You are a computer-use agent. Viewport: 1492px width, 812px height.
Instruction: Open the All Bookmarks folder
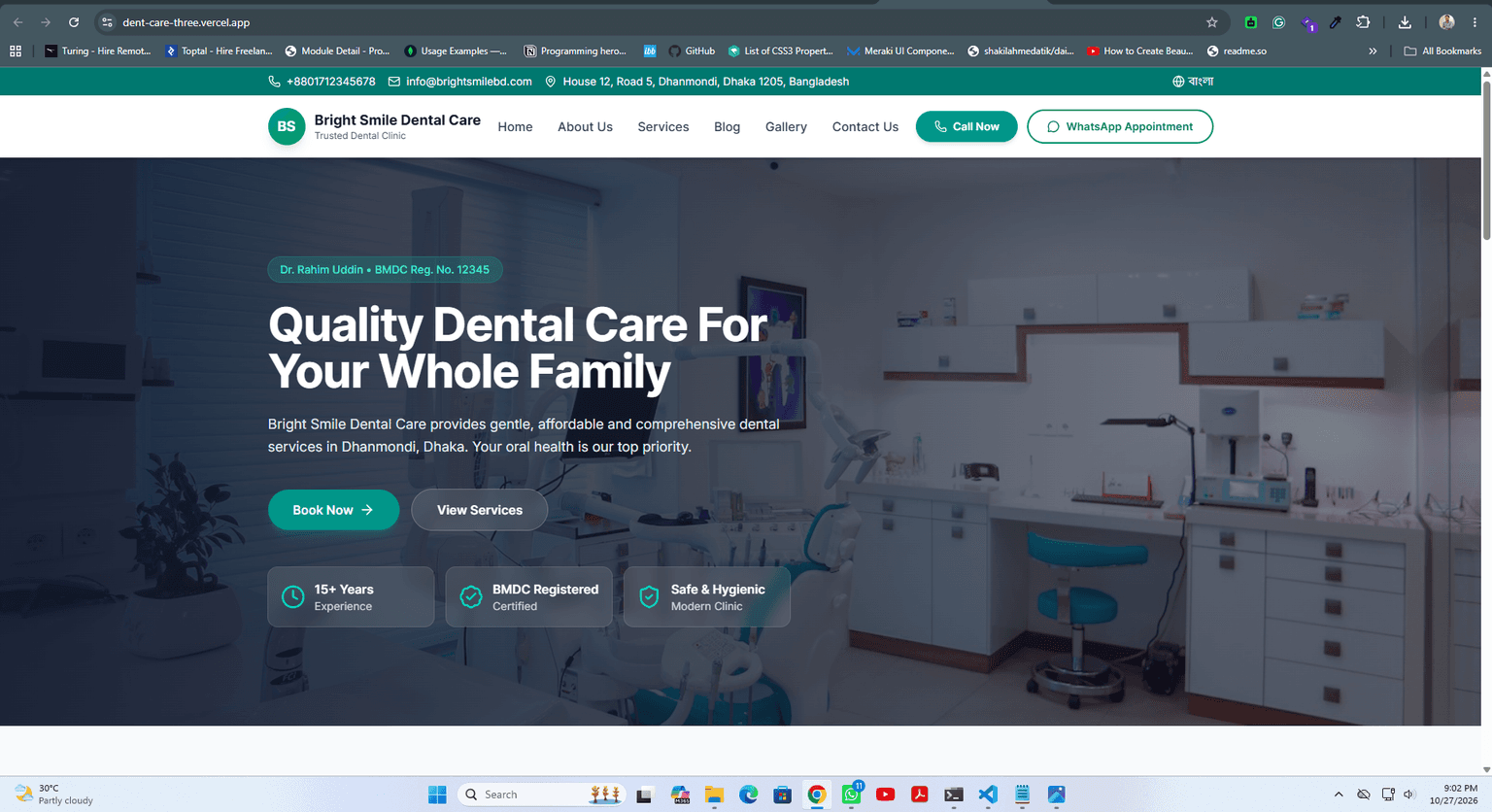coord(1442,51)
